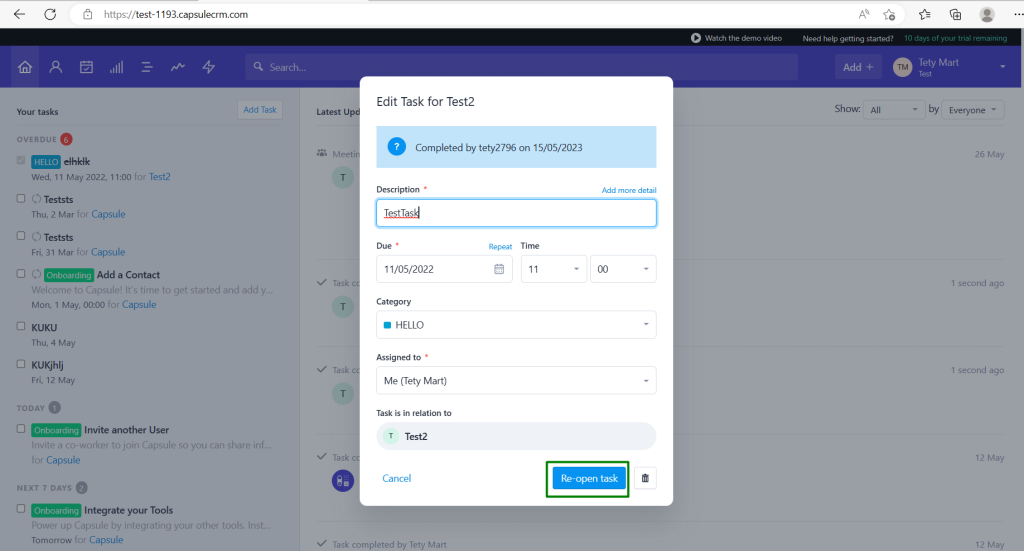Open the Everyone filter dropdown
This screenshot has width=1024, height=551.
(x=972, y=110)
